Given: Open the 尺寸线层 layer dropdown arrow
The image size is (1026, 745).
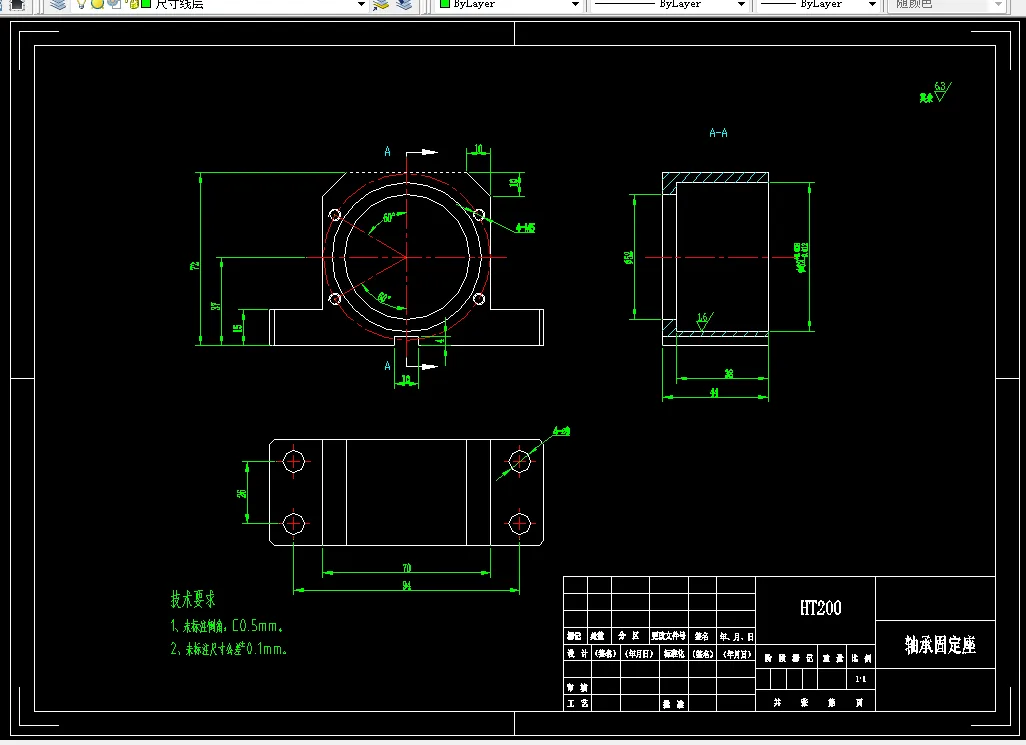Looking at the screenshot, I should [361, 5].
